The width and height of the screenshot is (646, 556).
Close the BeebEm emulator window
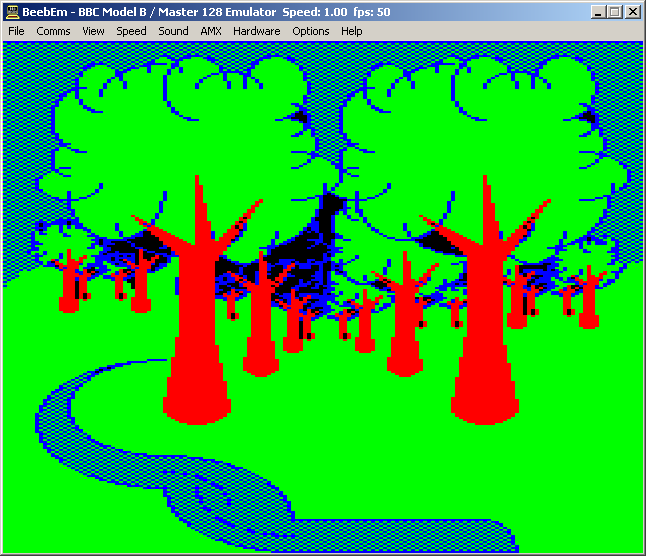coord(632,12)
